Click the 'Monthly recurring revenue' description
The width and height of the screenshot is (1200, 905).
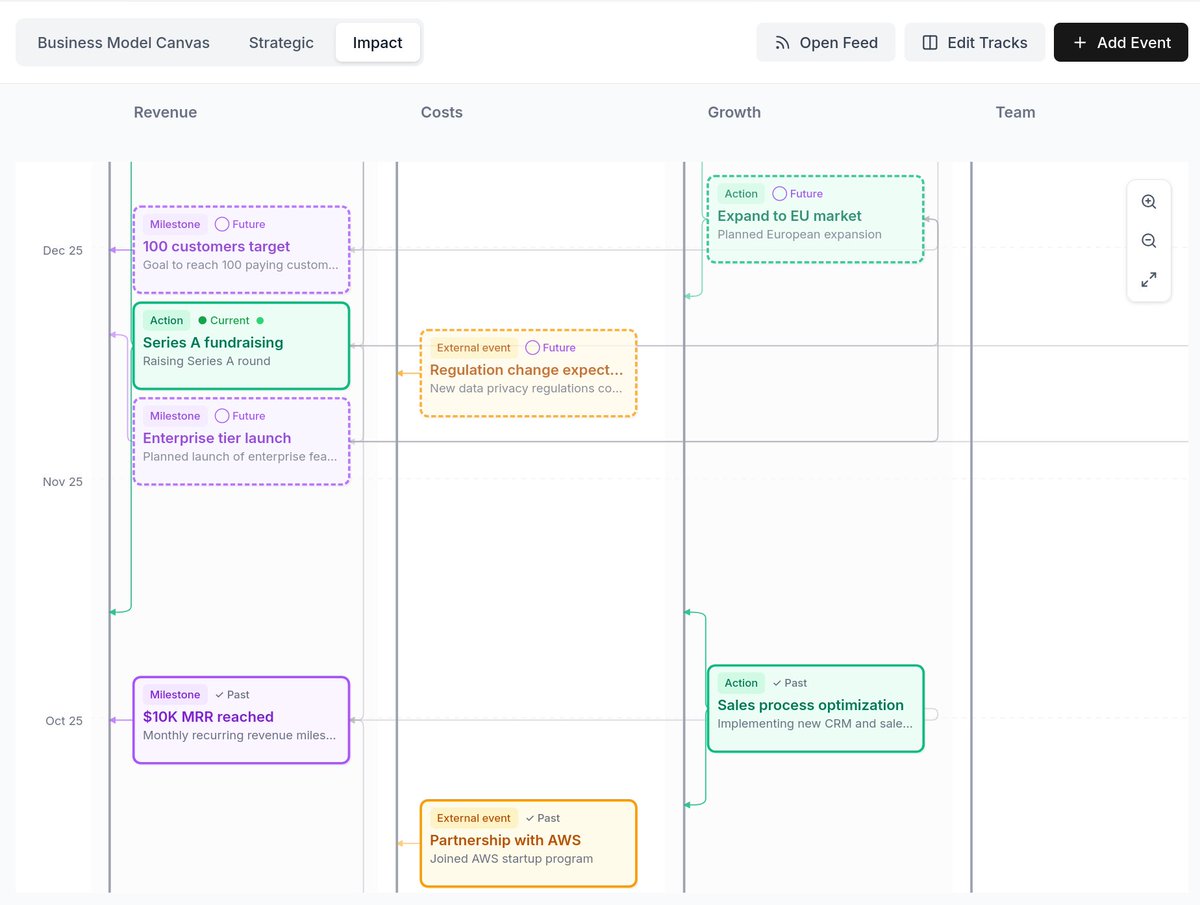pyautogui.click(x=240, y=735)
